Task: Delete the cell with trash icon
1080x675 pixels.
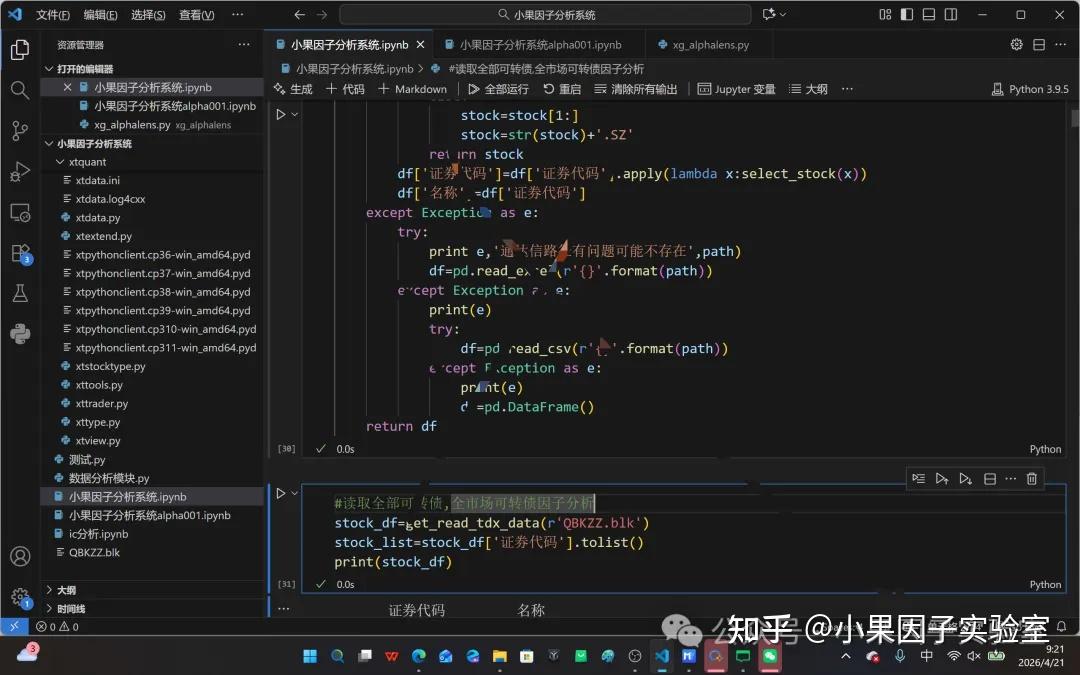Action: (1032, 479)
